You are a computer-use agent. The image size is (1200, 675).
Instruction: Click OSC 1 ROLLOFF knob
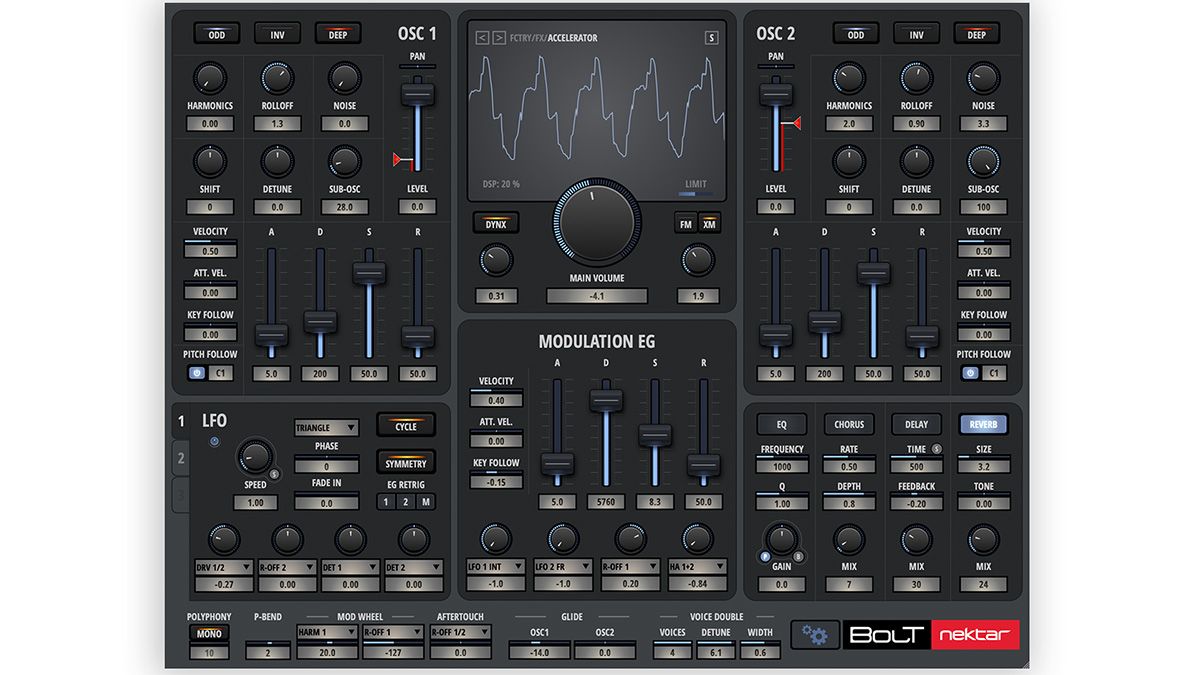click(x=277, y=78)
